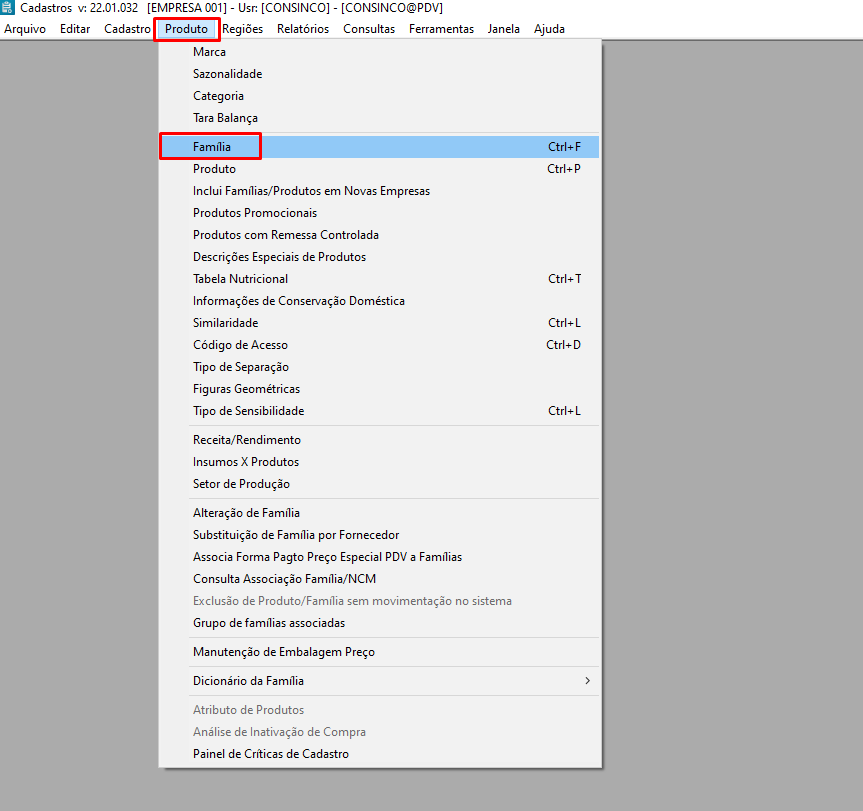
Task: Open Manutenção de Embalagem Preço
Action: 379,652
